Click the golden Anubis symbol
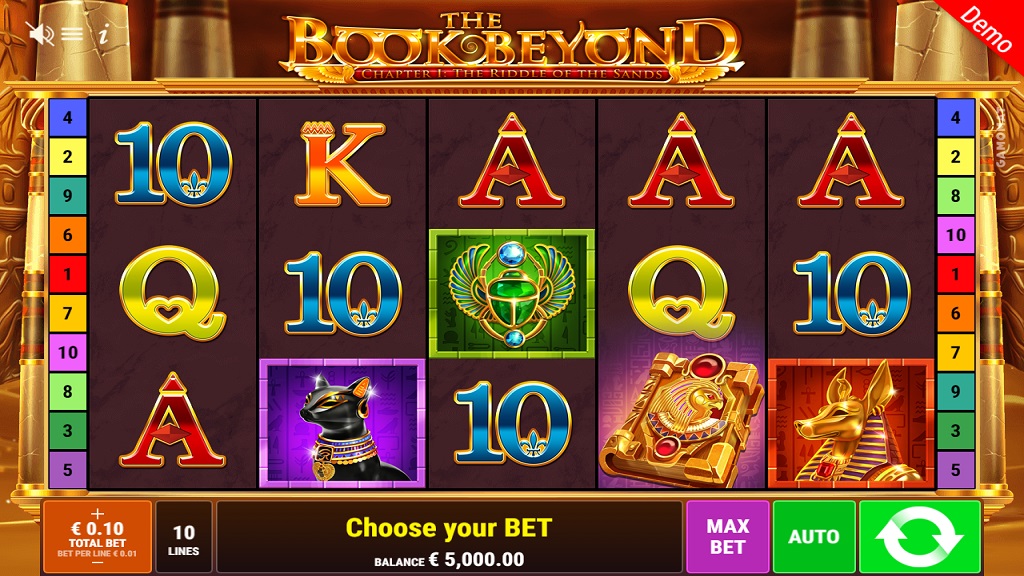 click(x=851, y=423)
